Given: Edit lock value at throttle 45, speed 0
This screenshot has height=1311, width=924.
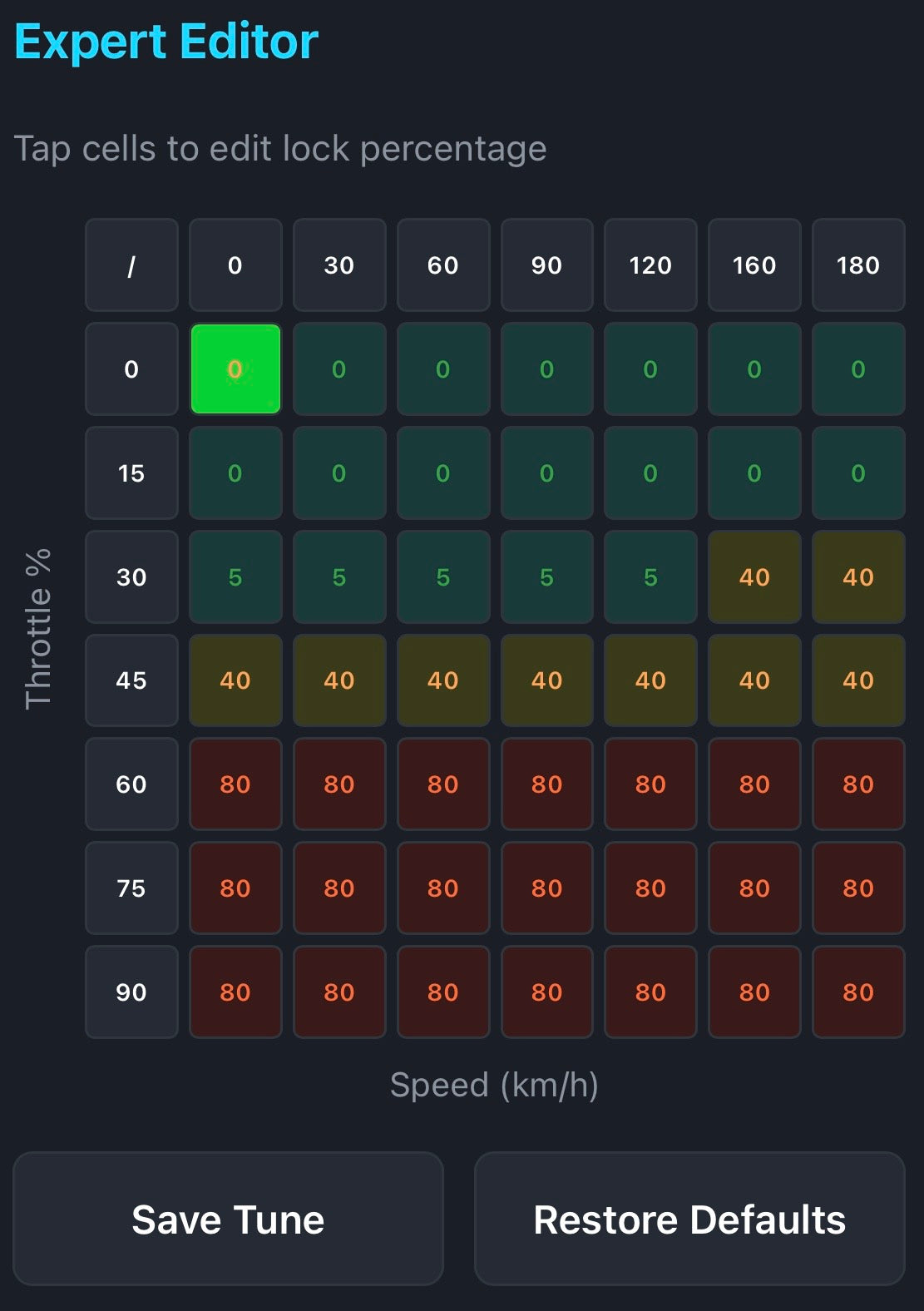Looking at the screenshot, I should [x=235, y=680].
